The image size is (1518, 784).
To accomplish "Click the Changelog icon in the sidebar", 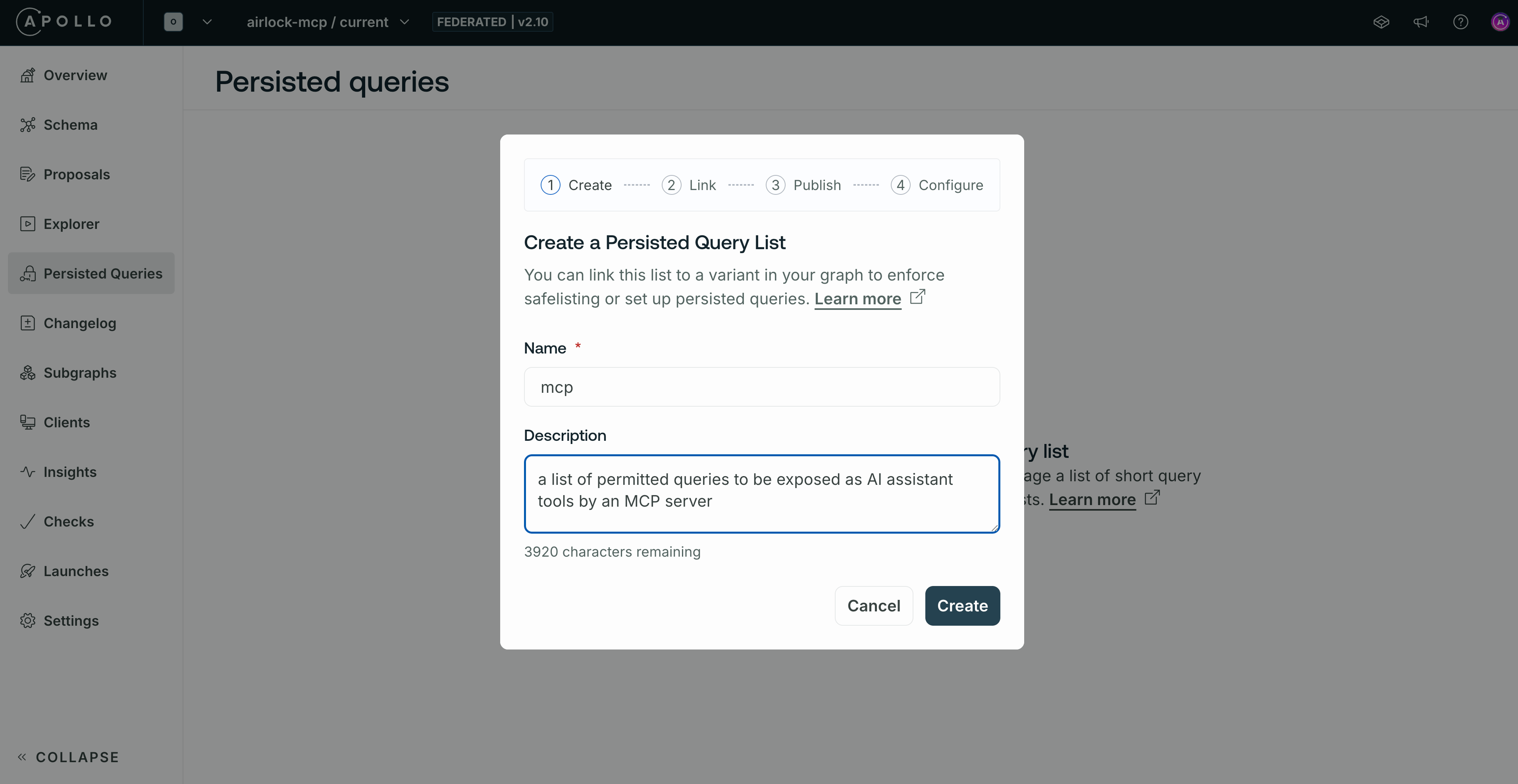I will pyautogui.click(x=28, y=323).
